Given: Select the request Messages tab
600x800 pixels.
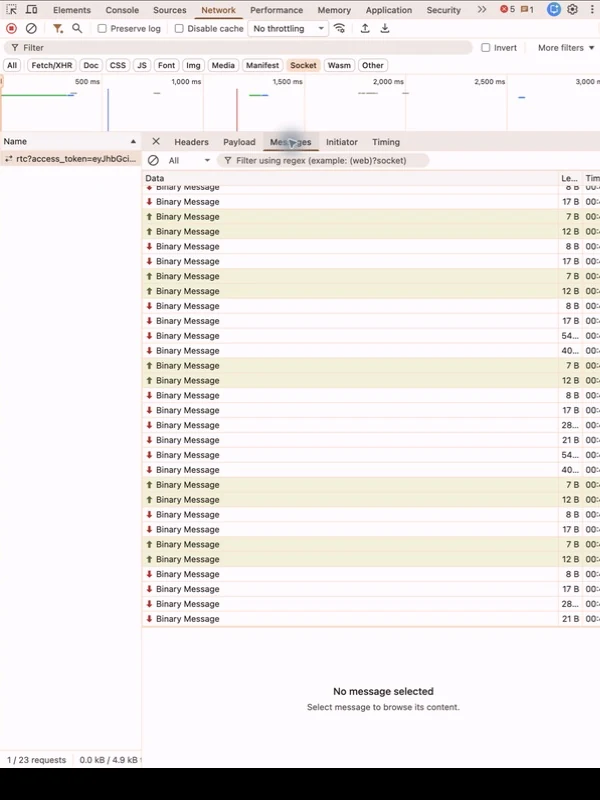Looking at the screenshot, I should click(x=290, y=142).
